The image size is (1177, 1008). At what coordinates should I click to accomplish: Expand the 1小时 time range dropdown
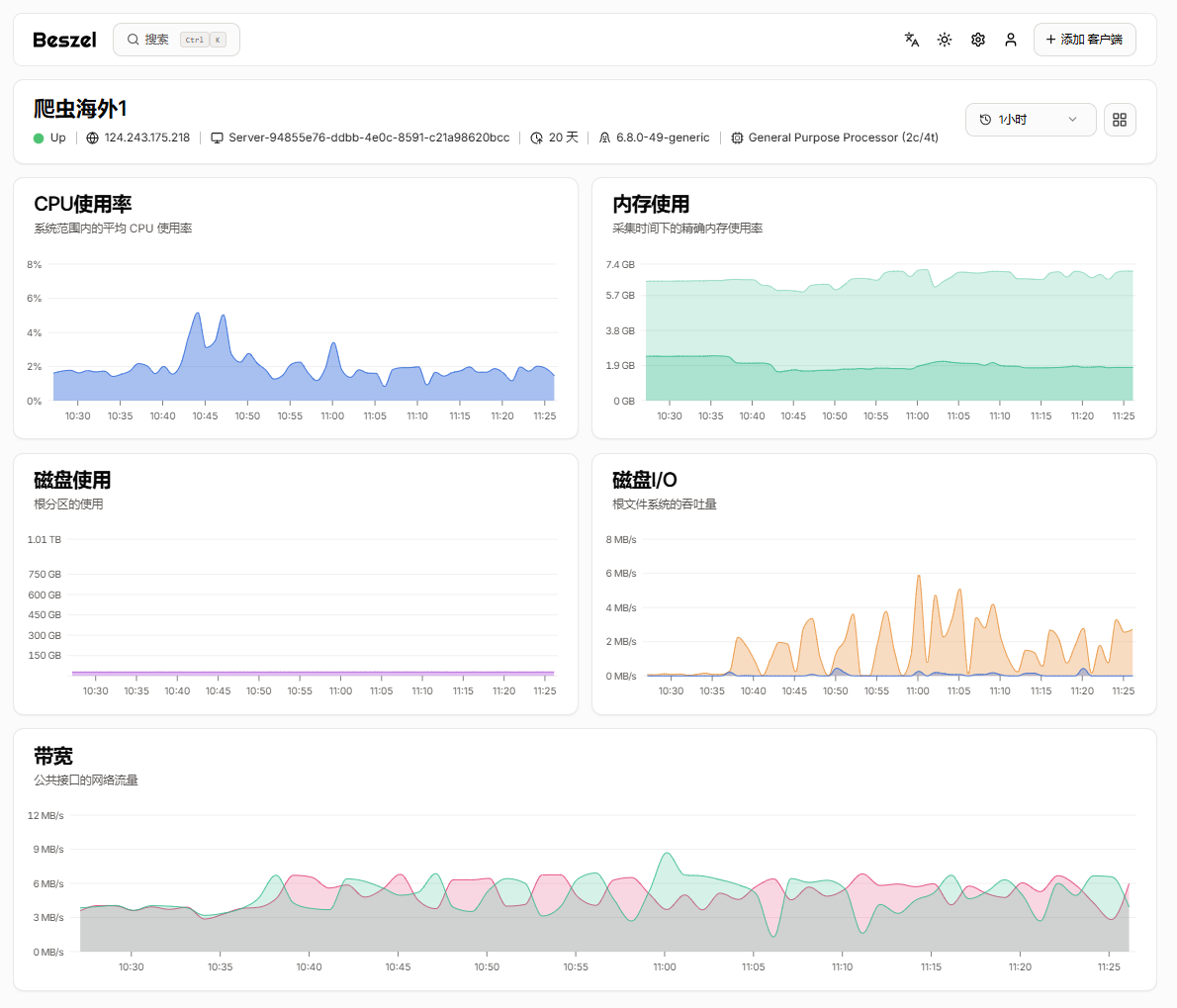pyautogui.click(x=1030, y=120)
